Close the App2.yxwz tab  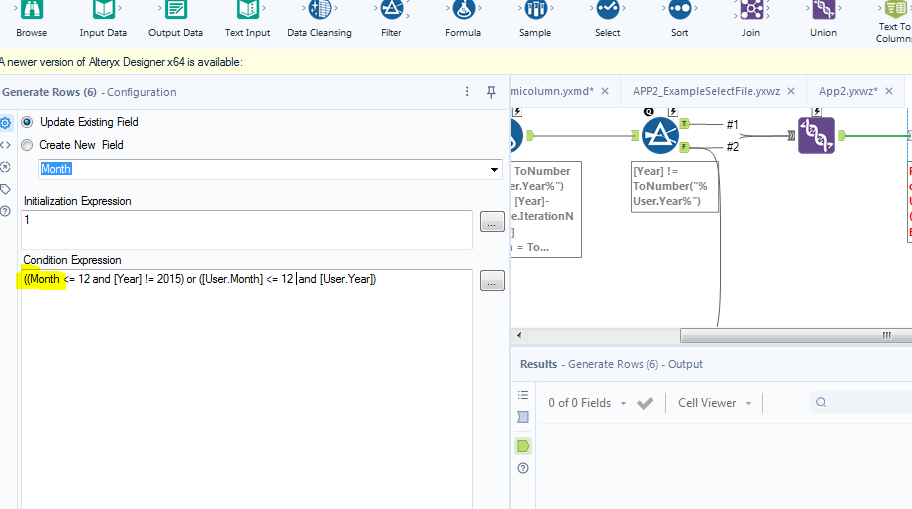889,91
